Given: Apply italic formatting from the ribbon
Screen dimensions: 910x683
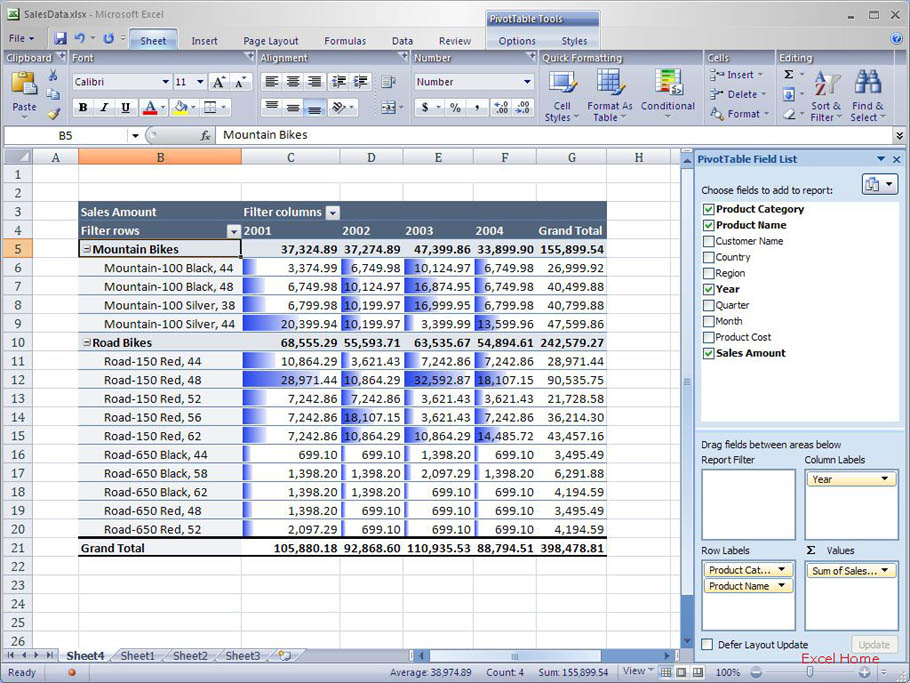Looking at the screenshot, I should tap(104, 108).
